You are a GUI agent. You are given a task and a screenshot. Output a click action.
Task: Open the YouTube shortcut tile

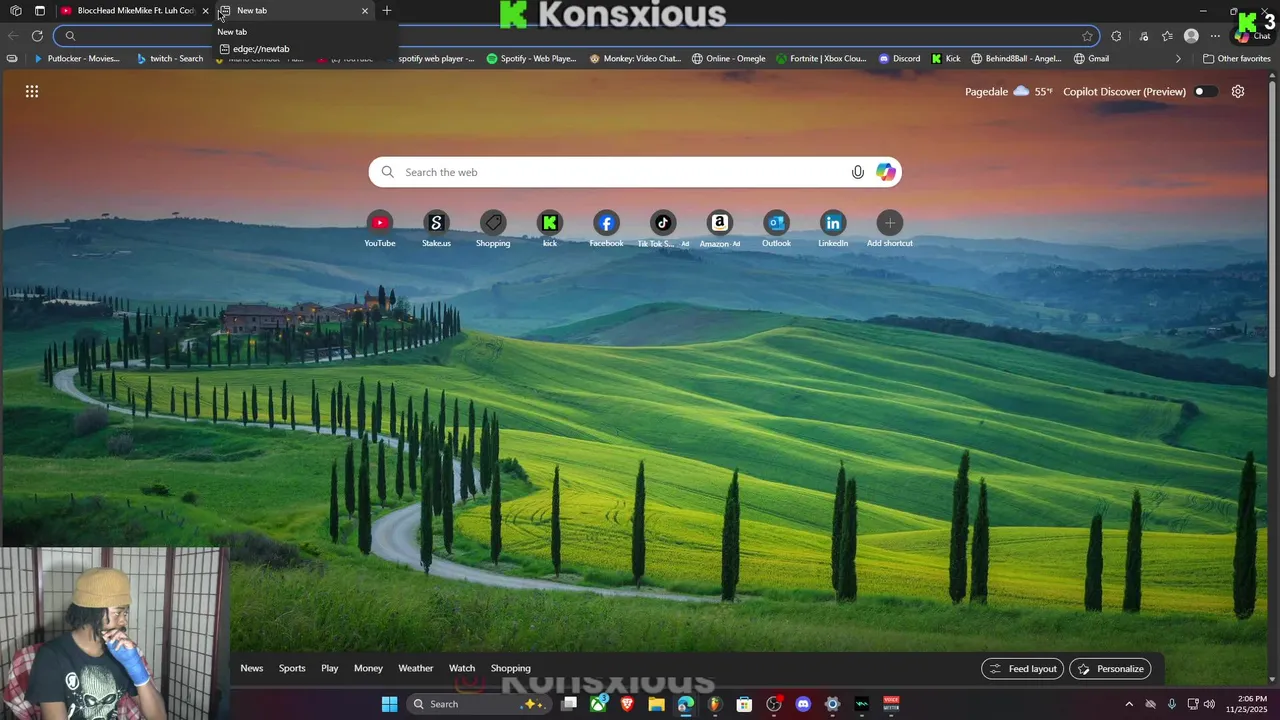(380, 229)
